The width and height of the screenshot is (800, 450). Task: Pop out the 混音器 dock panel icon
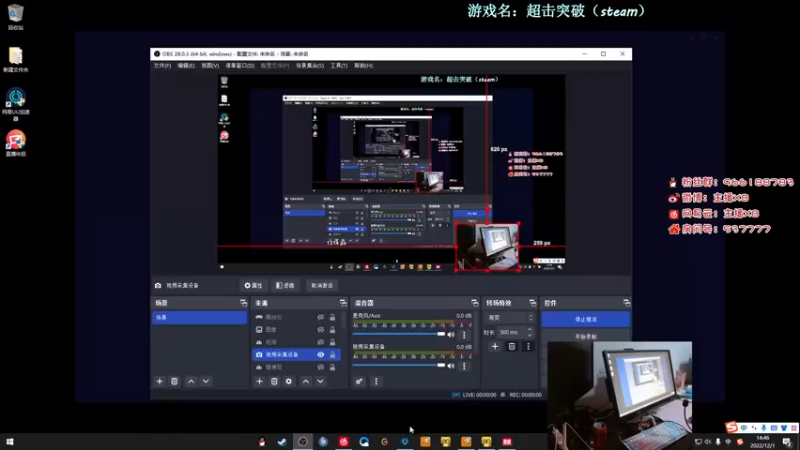pyautogui.click(x=474, y=303)
